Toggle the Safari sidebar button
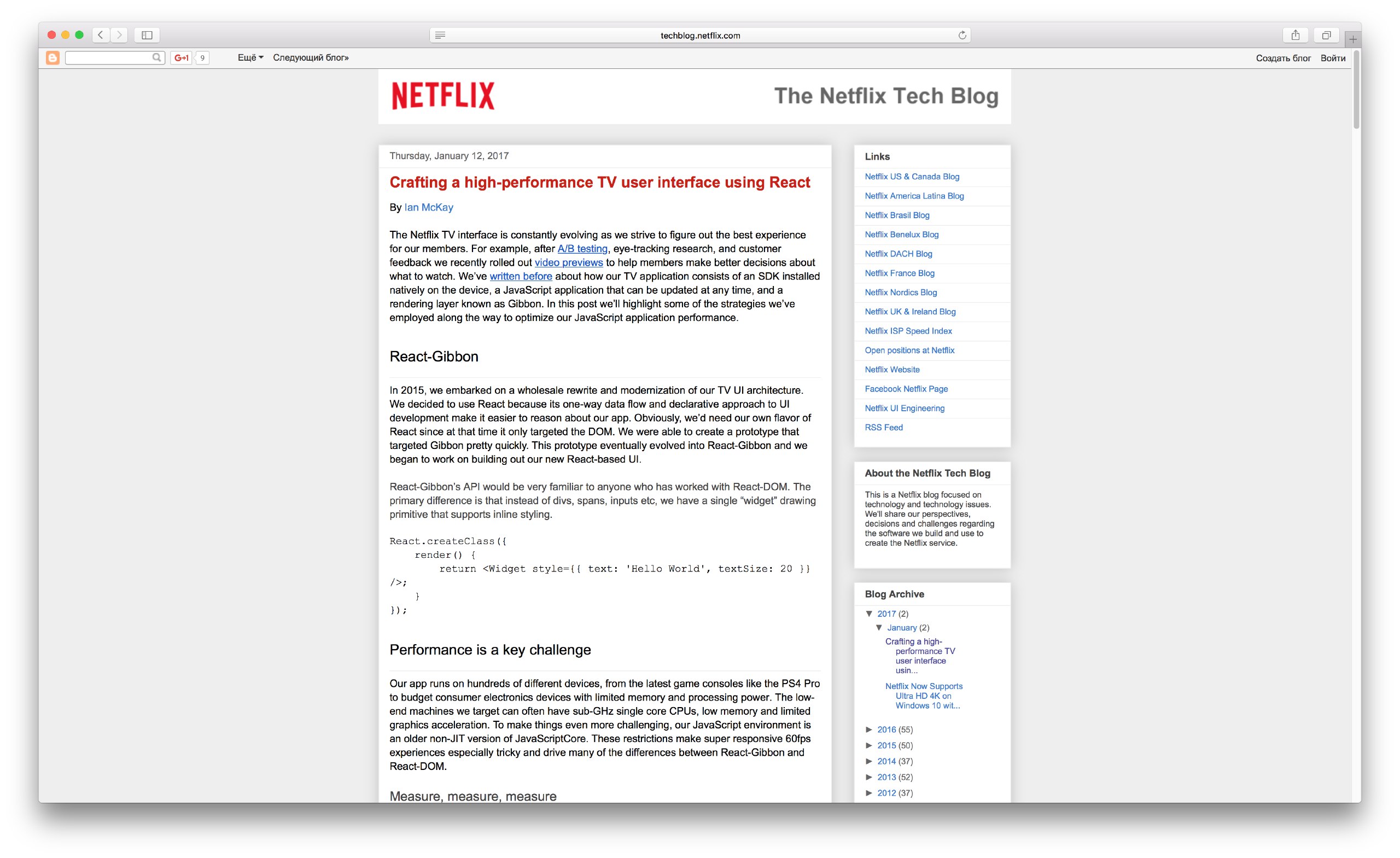The image size is (1400, 858). tap(147, 34)
